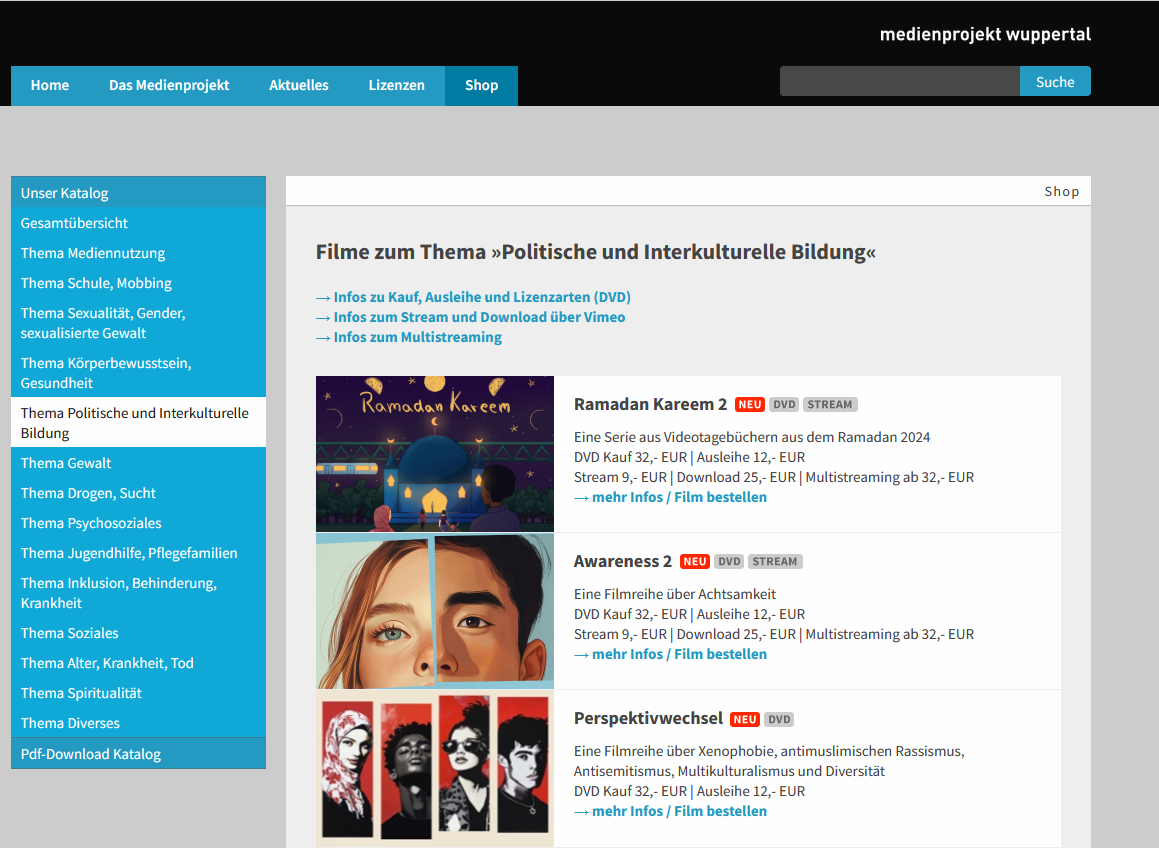This screenshot has height=848, width=1159.
Task: Focus the search input field
Action: pos(900,81)
